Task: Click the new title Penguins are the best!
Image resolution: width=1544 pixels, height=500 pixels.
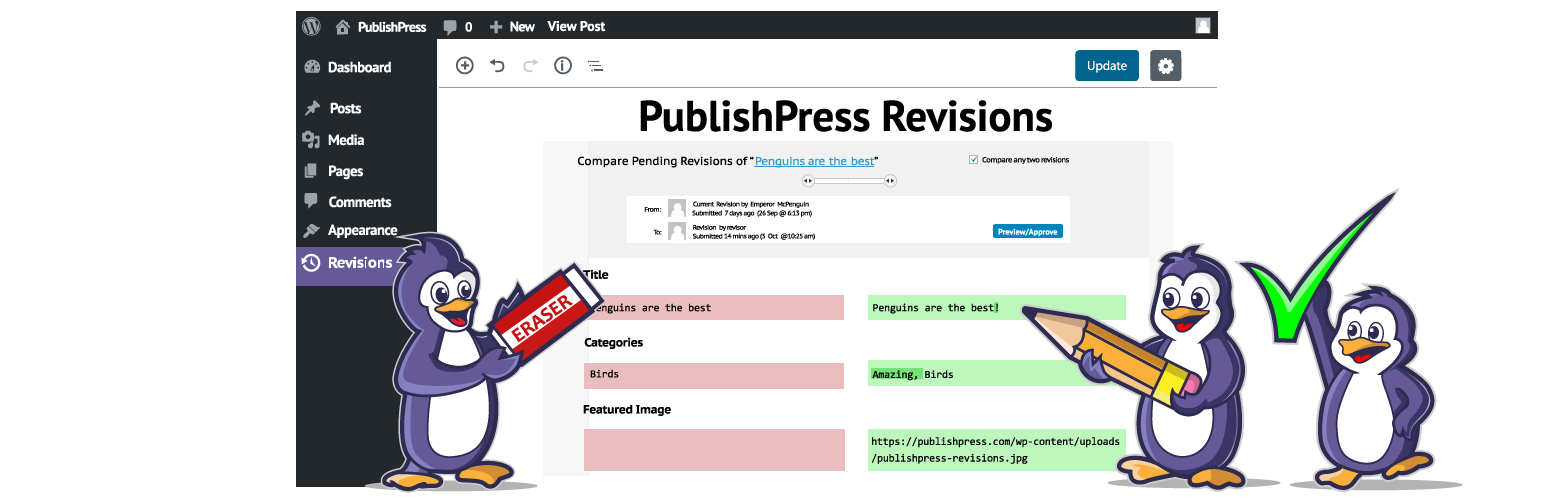Action: click(997, 307)
